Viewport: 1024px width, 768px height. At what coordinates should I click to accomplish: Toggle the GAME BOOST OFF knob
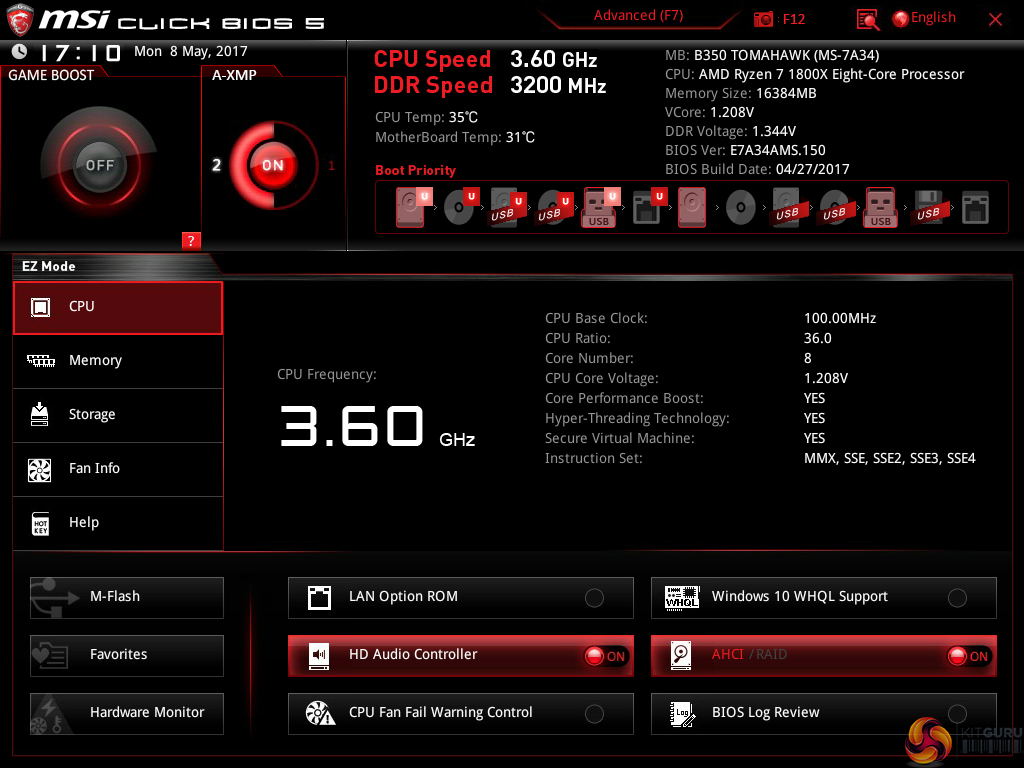pyautogui.click(x=99, y=165)
